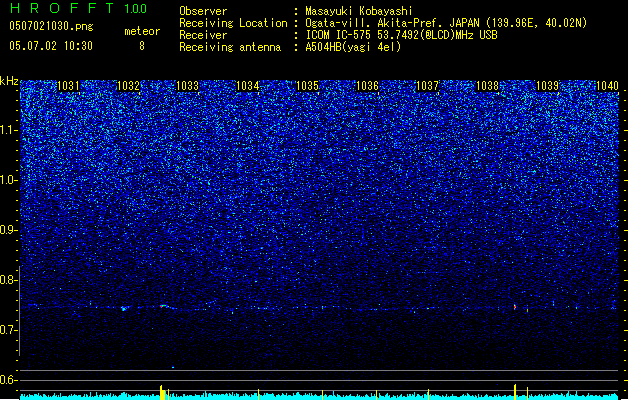Select the A504HB(yagi 4el) antenna text
This screenshot has width=629, height=400.
[x=353, y=47]
